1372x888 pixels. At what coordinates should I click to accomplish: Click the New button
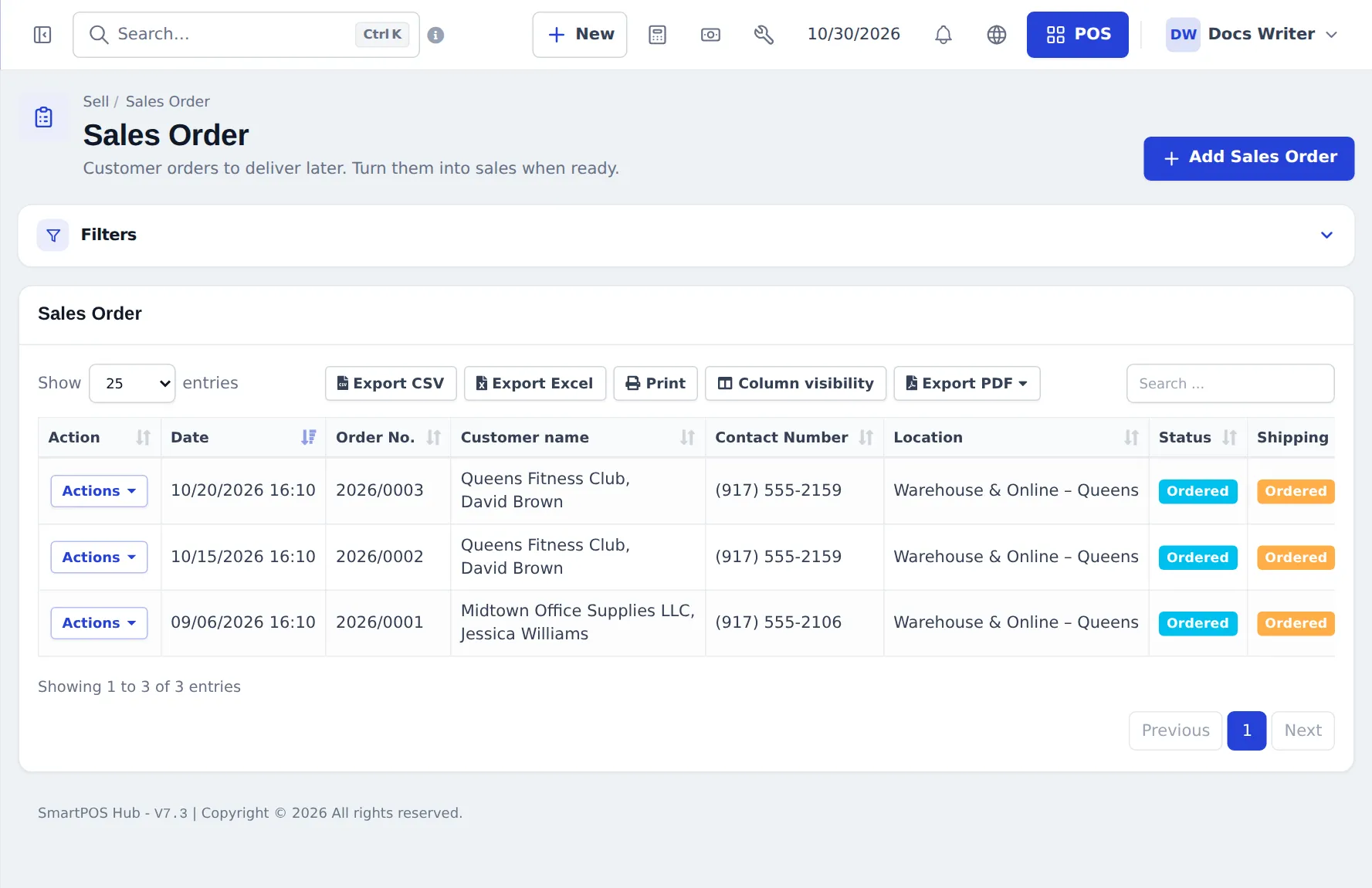[x=580, y=35]
